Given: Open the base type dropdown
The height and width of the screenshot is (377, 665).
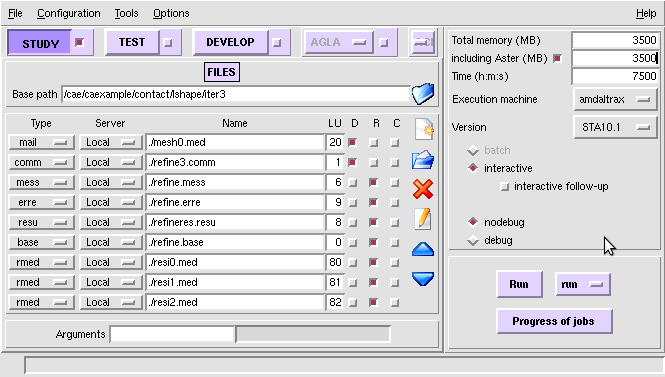Looking at the screenshot, I should [42, 242].
